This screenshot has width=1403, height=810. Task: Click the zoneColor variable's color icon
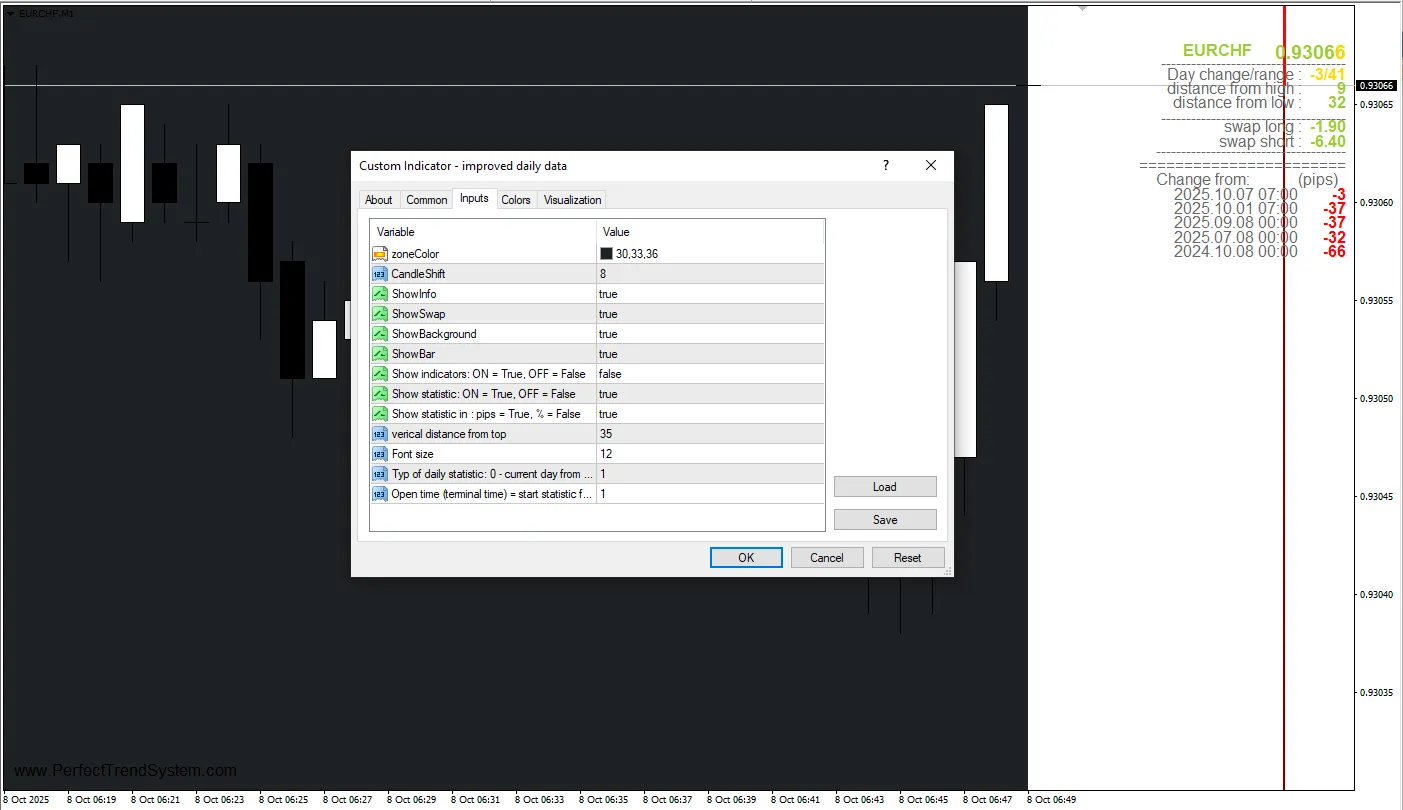[x=380, y=254]
